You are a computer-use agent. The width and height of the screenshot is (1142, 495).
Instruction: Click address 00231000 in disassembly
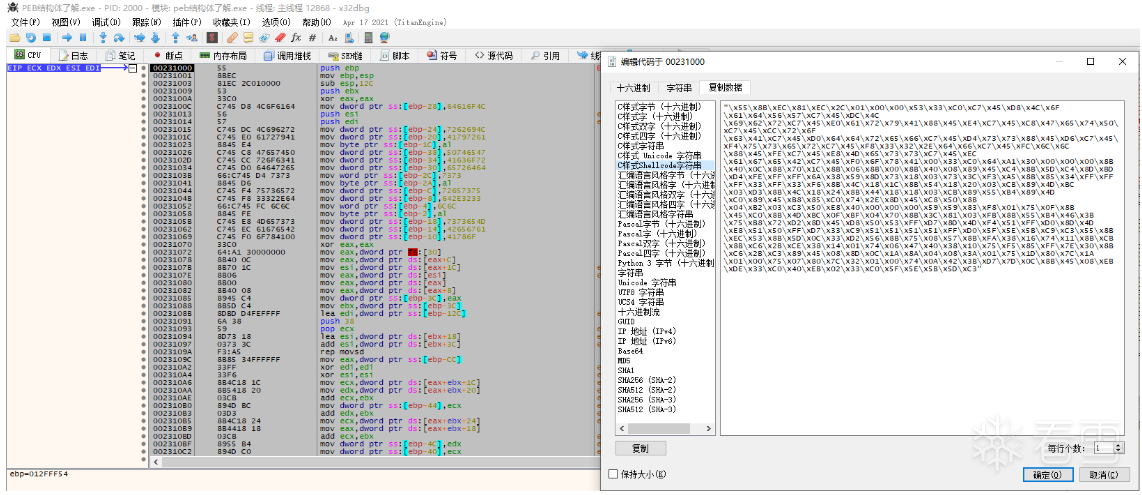click(173, 68)
